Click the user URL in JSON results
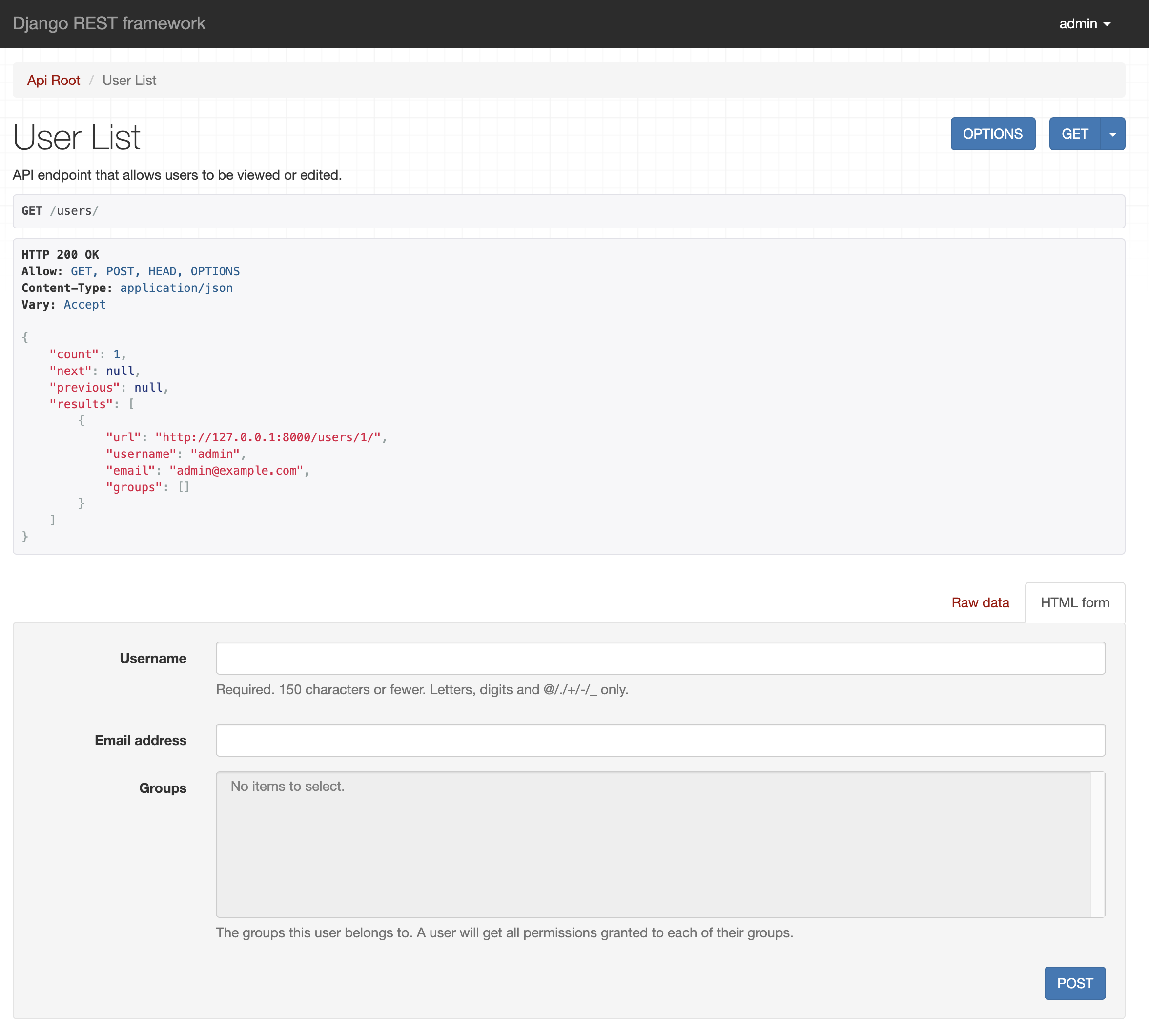The width and height of the screenshot is (1149, 1036). tap(267, 437)
